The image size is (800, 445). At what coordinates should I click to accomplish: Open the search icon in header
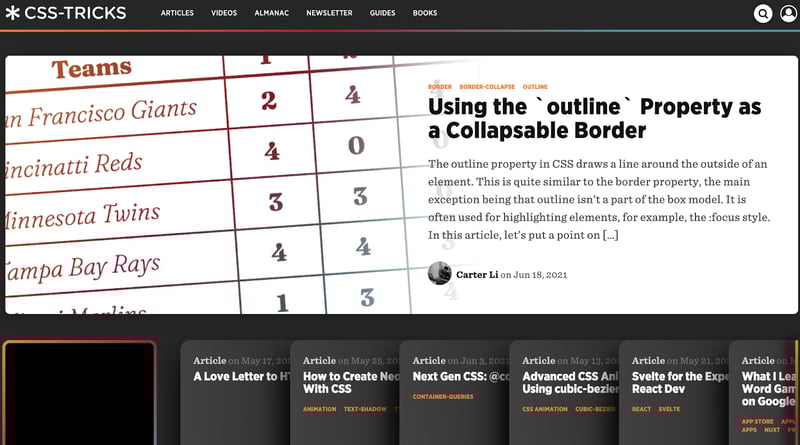coord(763,13)
